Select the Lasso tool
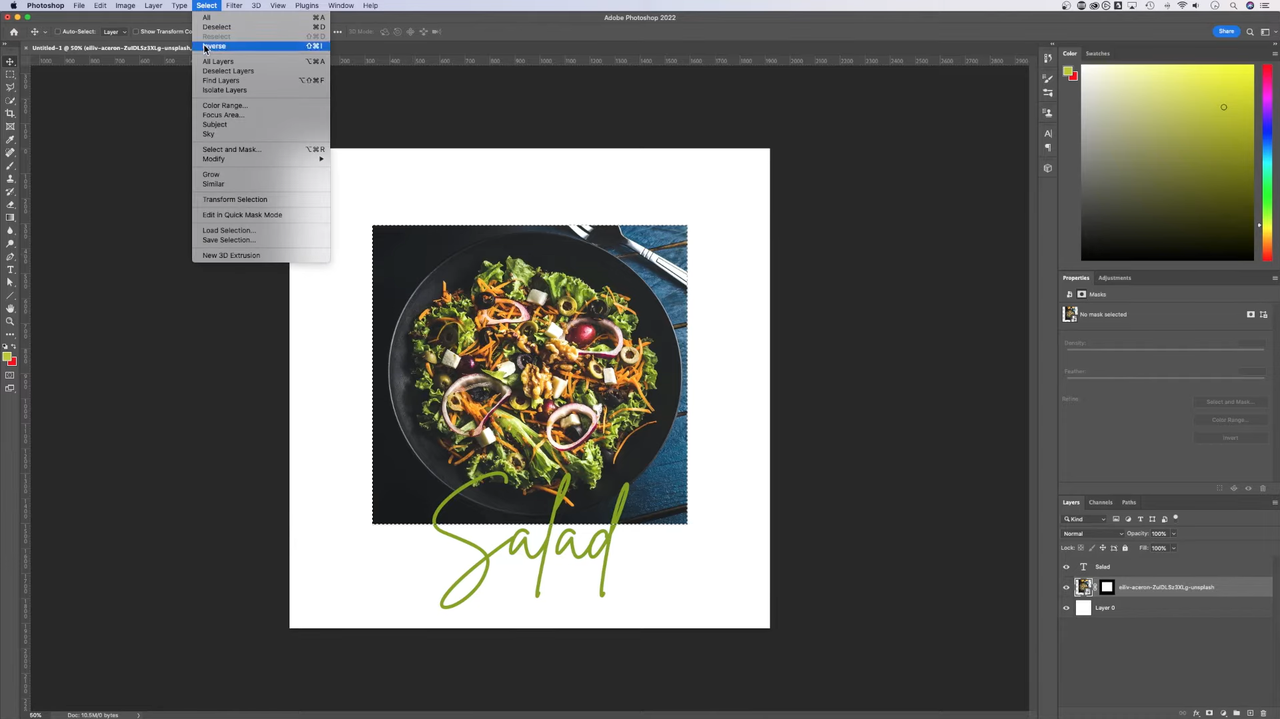The image size is (1280, 719). pyautogui.click(x=10, y=86)
